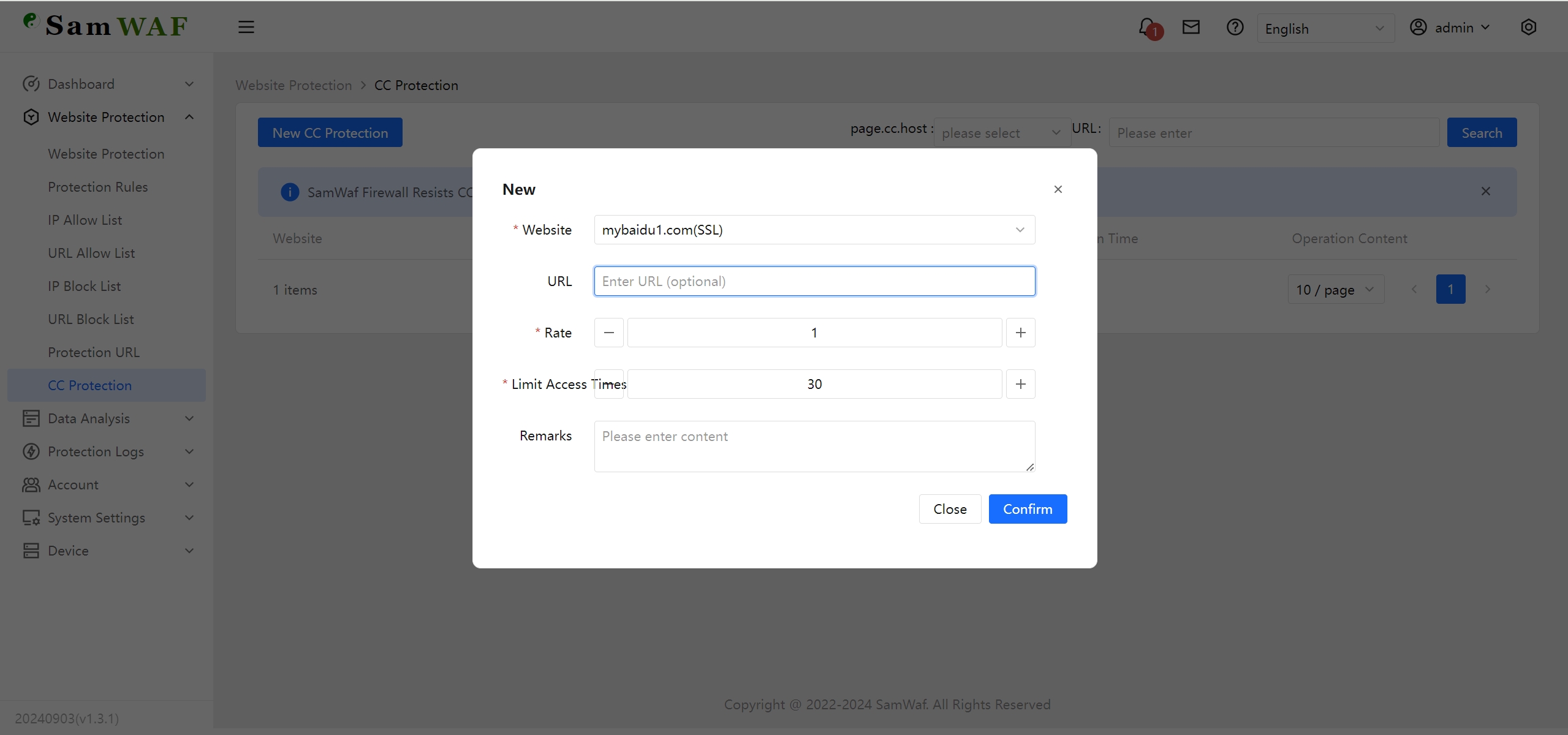Increase Limit Access Times value
Screen dimensions: 1568x735
point(1020,384)
